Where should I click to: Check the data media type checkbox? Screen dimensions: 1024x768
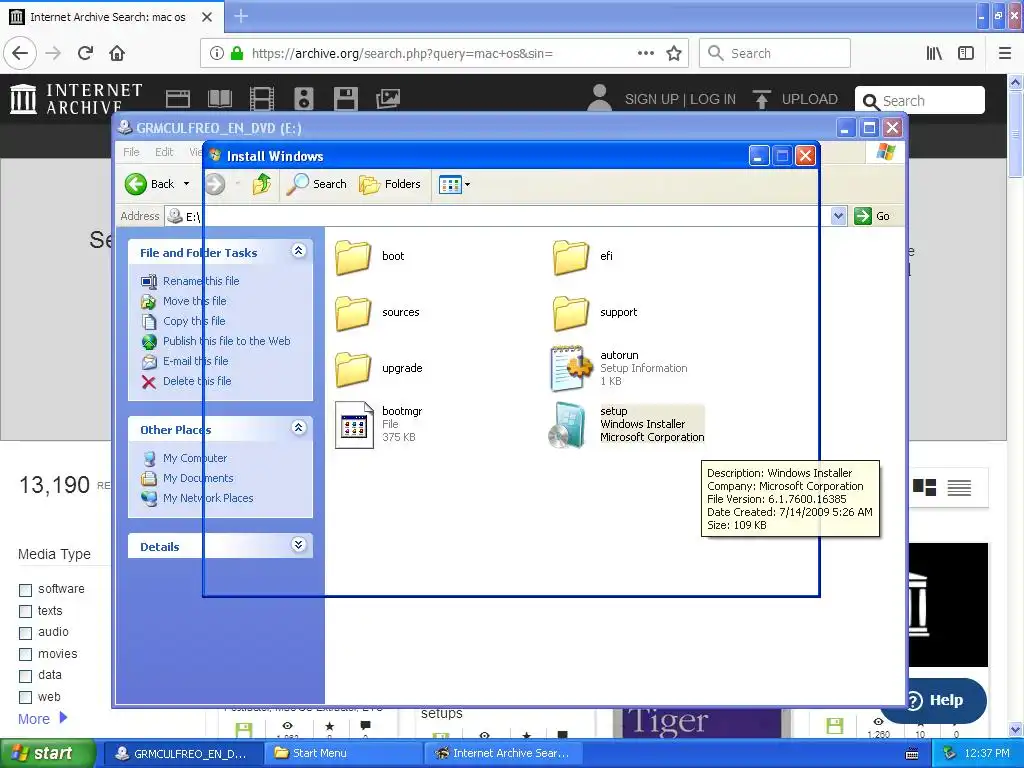tap(25, 676)
